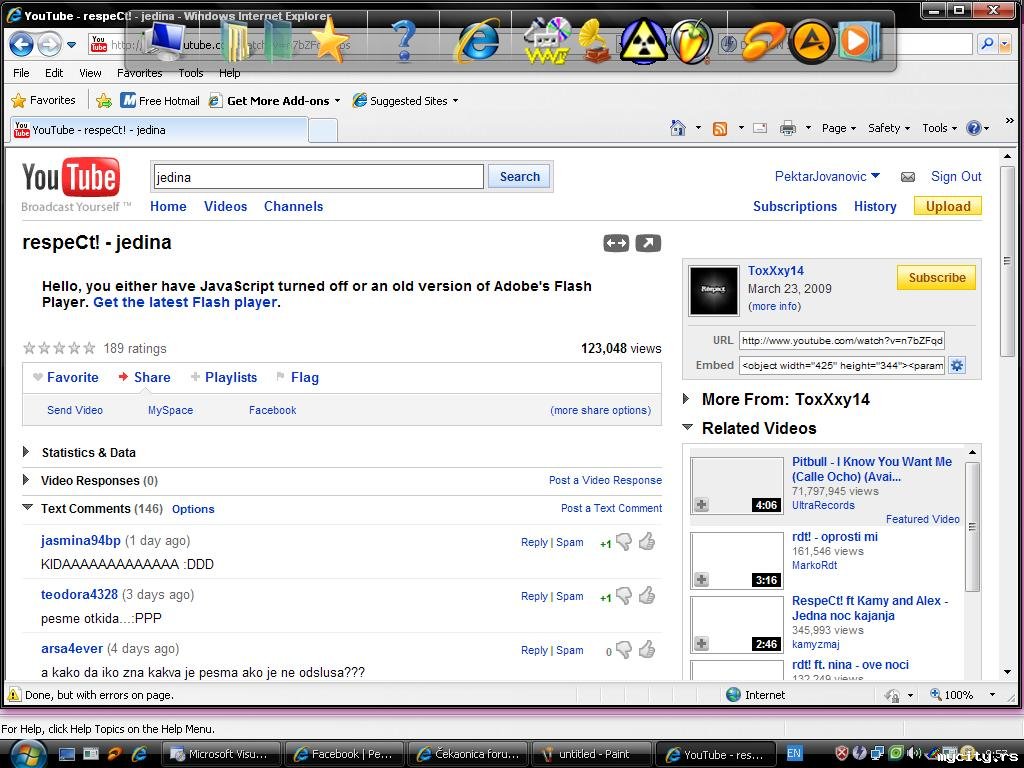Click the IE Help toolbar icon
The image size is (1024, 768).
coord(973,128)
